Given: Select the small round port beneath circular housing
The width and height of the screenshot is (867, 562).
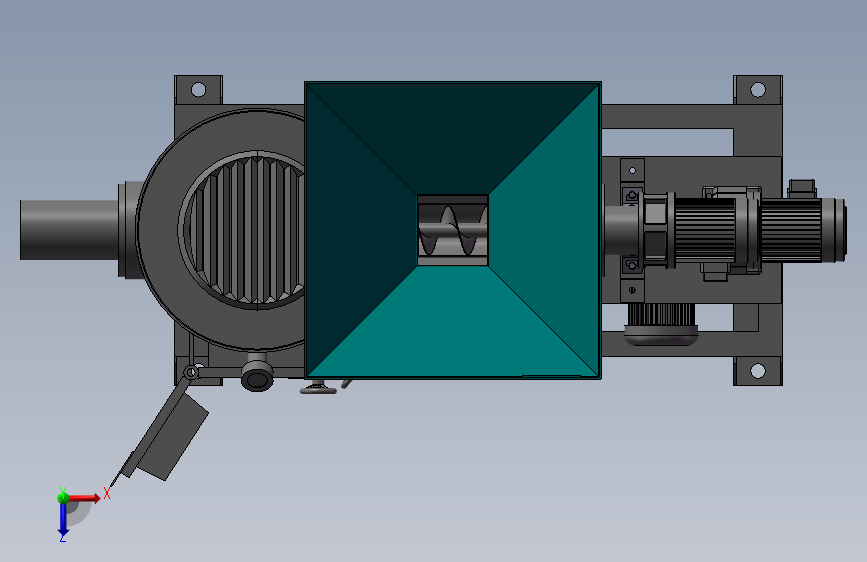Looking at the screenshot, I should (x=257, y=378).
